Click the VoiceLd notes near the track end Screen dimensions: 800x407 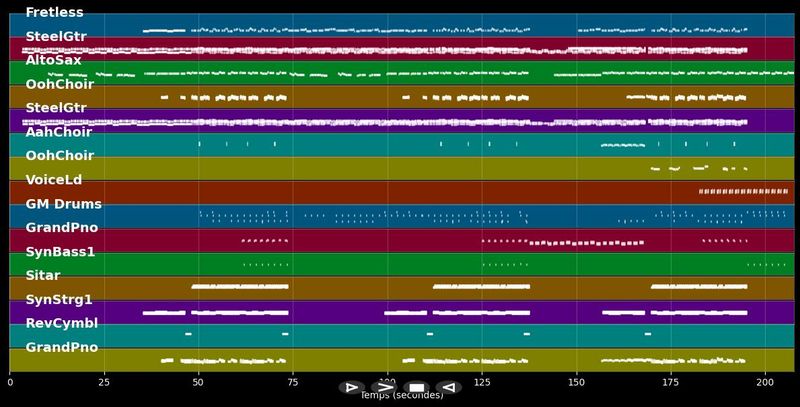pyautogui.click(x=729, y=191)
